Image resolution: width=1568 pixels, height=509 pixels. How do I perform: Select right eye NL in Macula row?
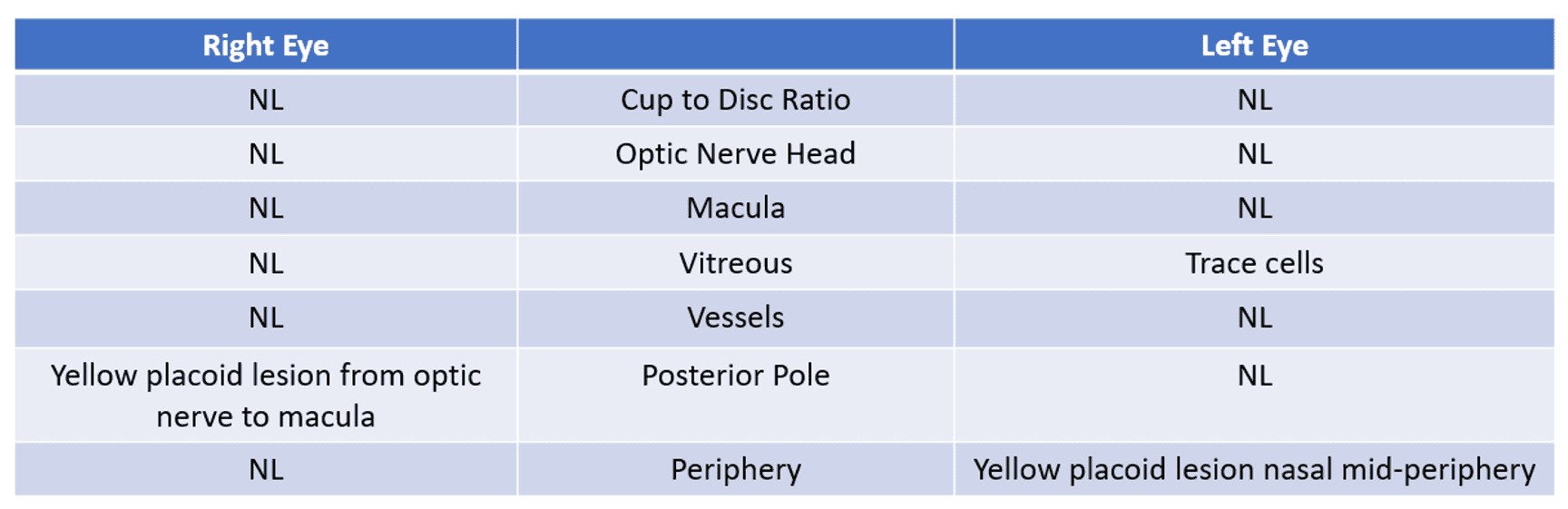click(x=266, y=208)
